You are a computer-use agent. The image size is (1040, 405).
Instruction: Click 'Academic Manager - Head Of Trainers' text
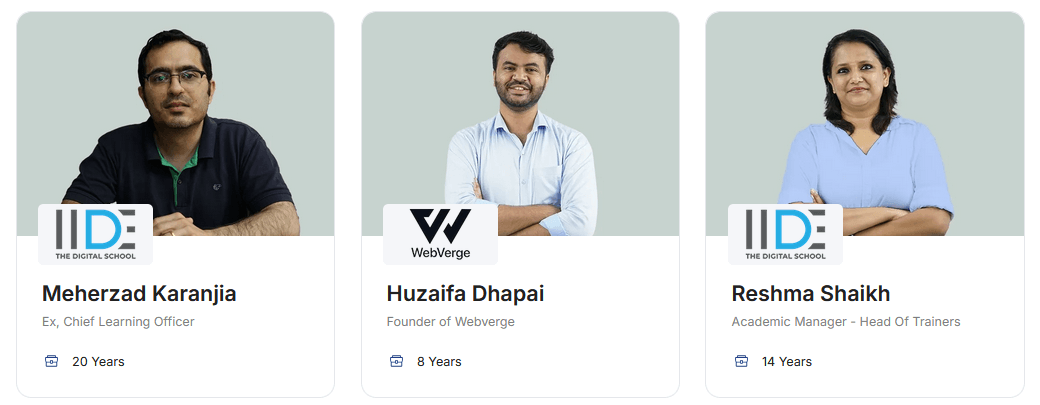(846, 322)
